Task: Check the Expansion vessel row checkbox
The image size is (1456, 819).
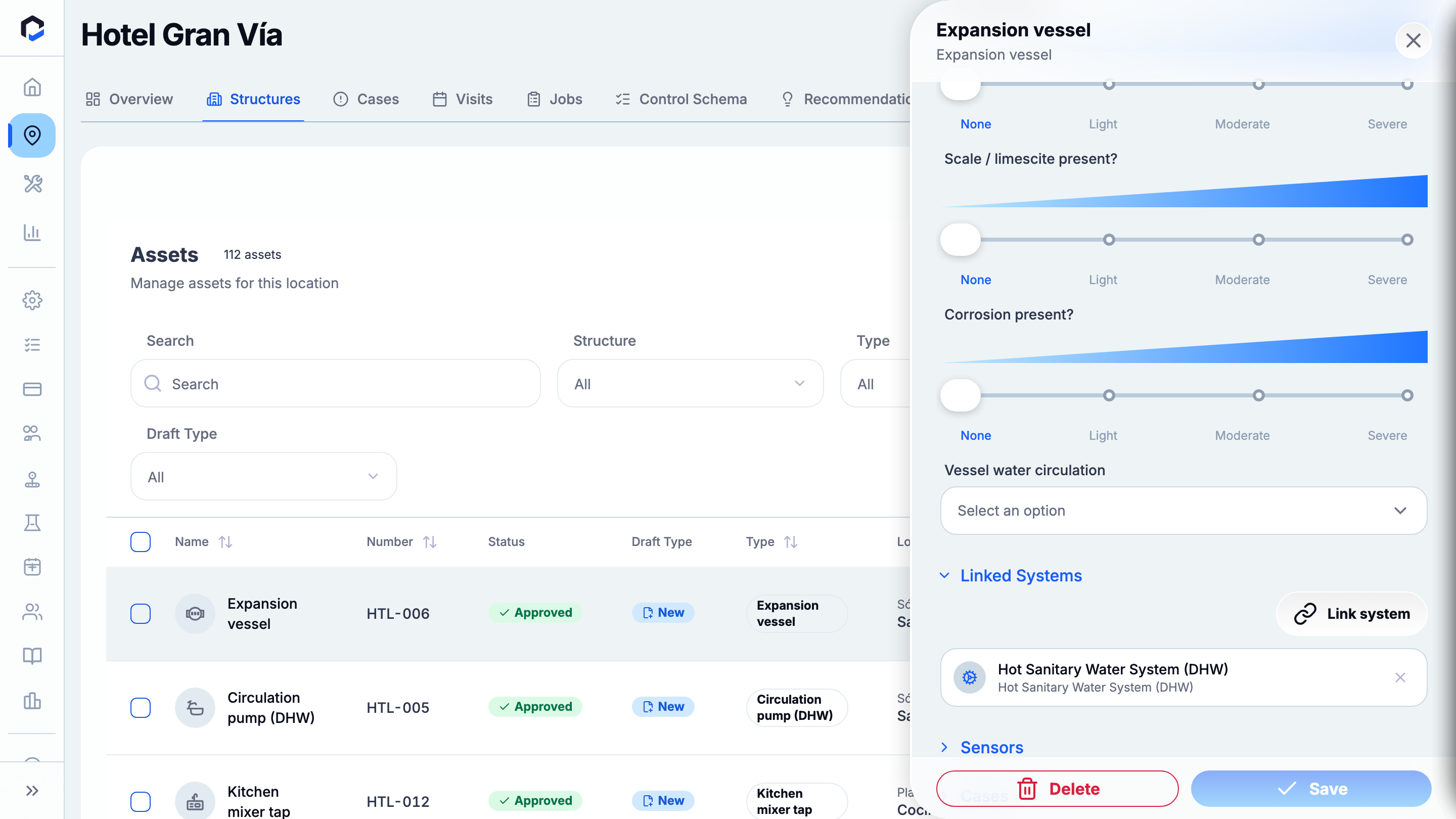Action: point(140,613)
